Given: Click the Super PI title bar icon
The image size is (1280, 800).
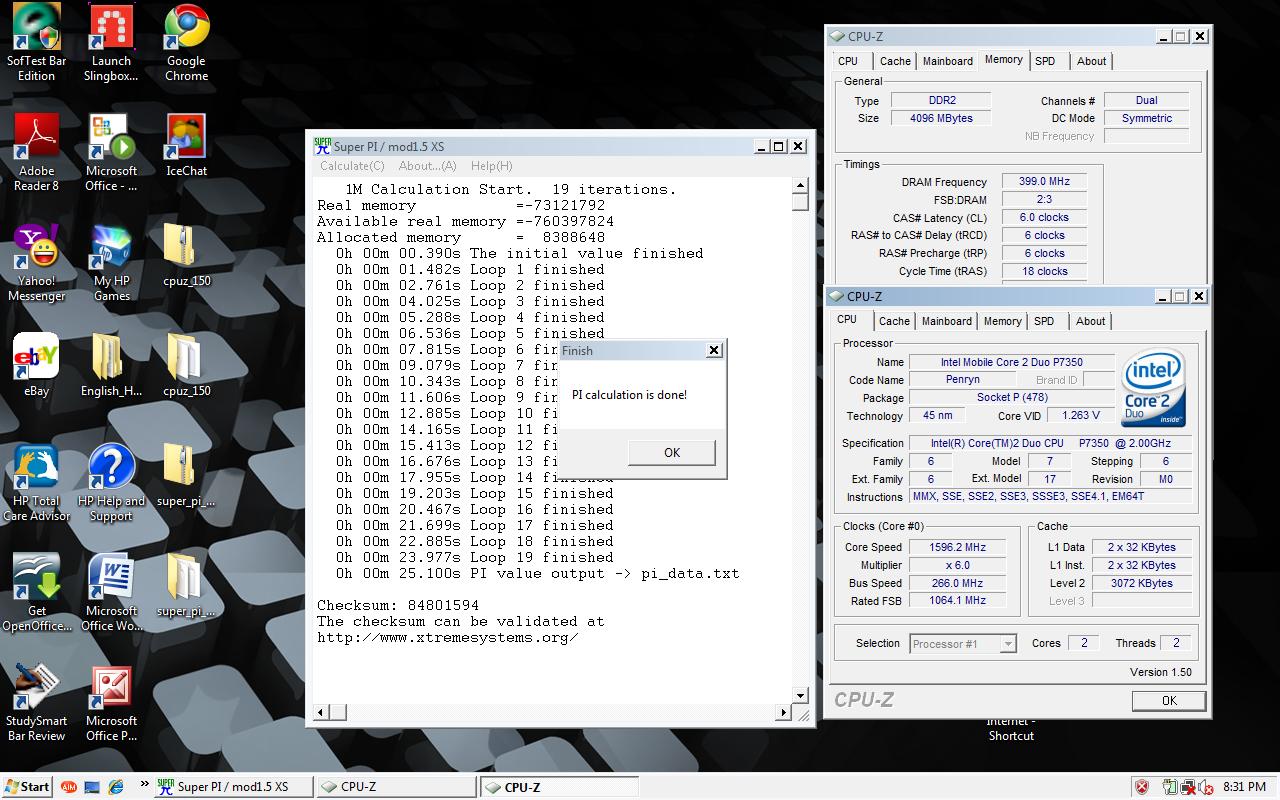Looking at the screenshot, I should [322, 146].
